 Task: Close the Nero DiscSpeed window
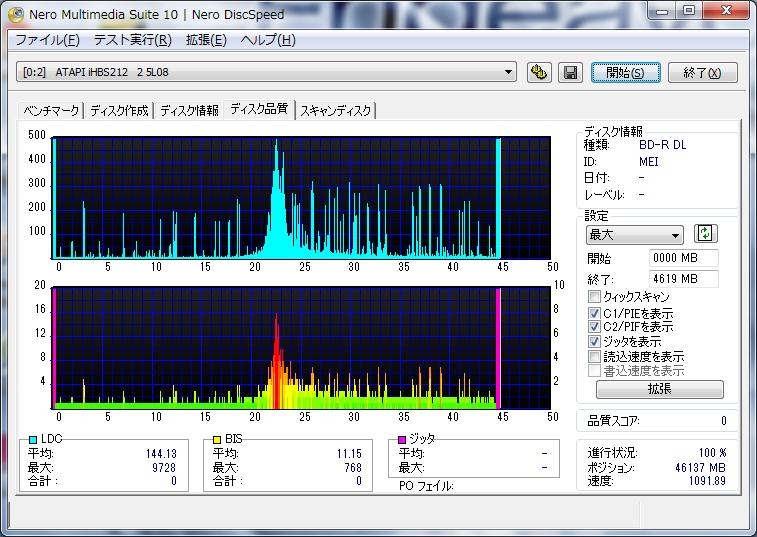click(x=726, y=12)
